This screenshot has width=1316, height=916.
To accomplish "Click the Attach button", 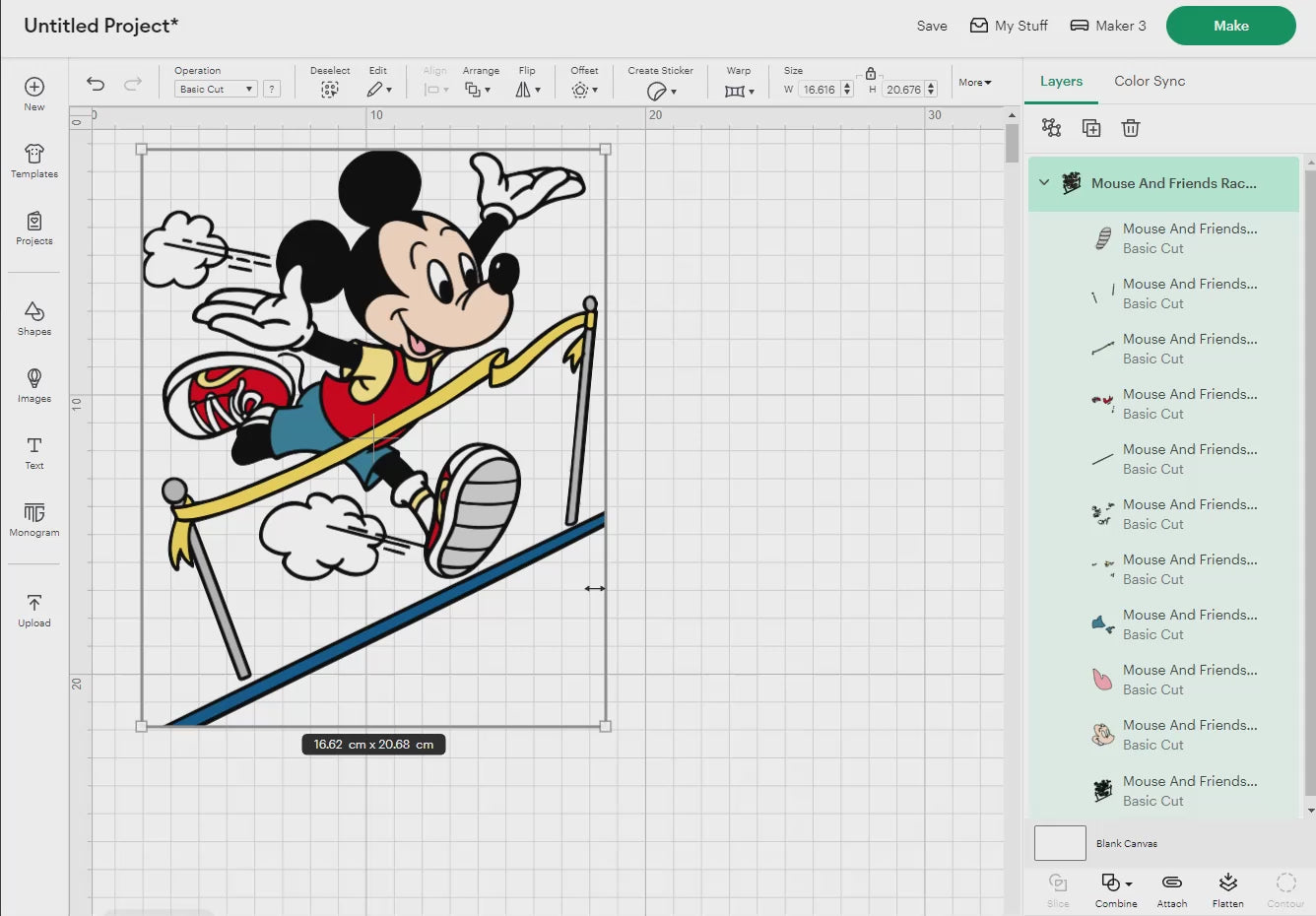I will click(x=1172, y=889).
